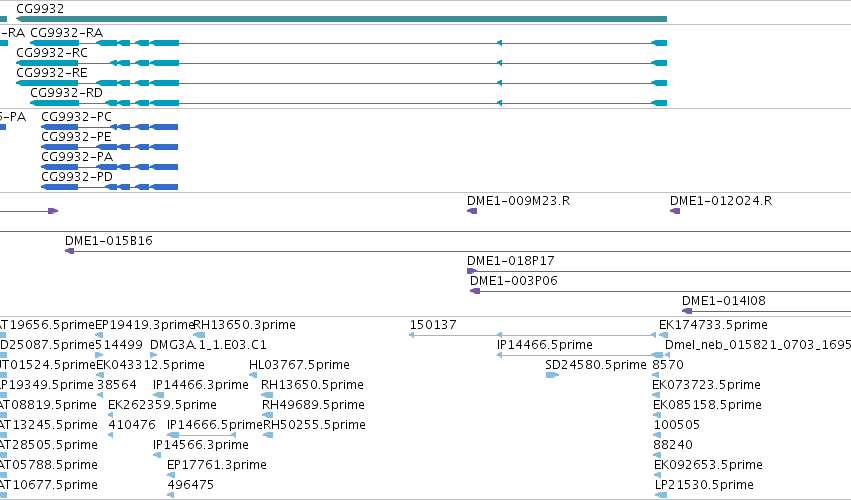Select the DME1-014I08 BAC label
This screenshot has width=851, height=500.
pyautogui.click(x=723, y=301)
